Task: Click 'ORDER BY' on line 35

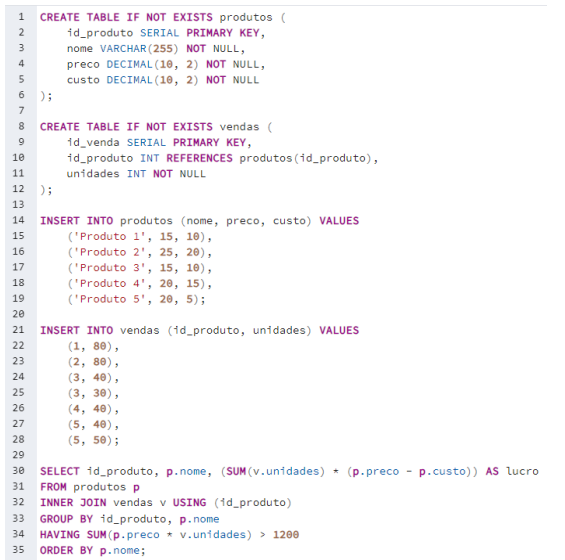Action: coord(66,550)
